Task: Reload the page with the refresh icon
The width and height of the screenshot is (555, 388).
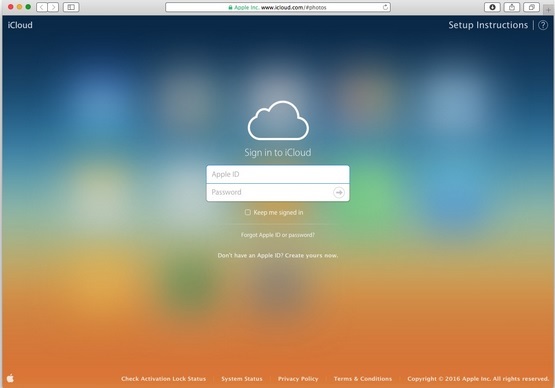Action: coord(385,7)
